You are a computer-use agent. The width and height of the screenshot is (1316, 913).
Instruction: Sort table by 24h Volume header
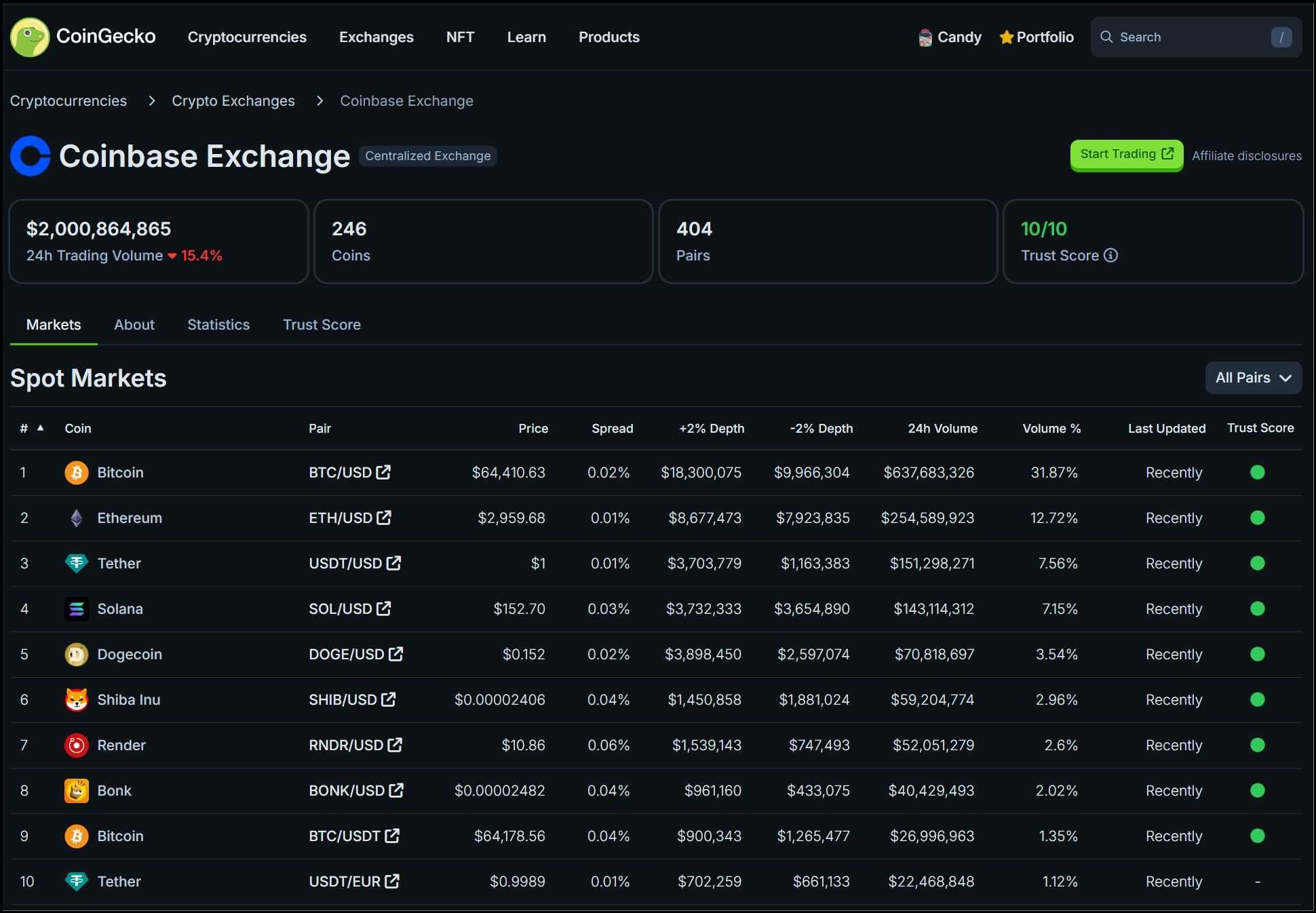pos(943,429)
